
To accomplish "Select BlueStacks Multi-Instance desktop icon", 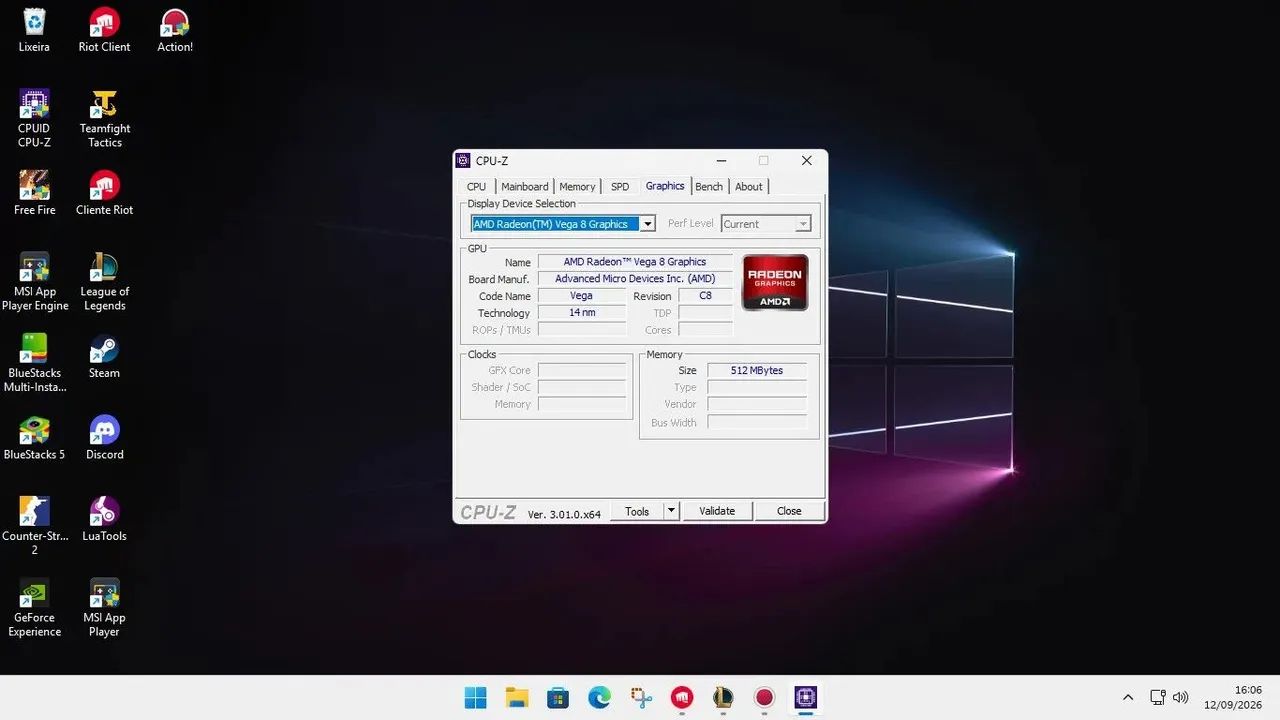I will [34, 363].
